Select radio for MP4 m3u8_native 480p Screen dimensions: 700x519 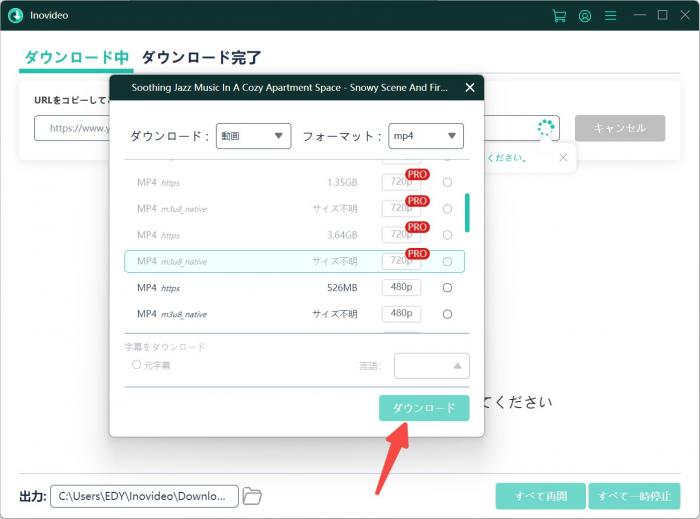coord(447,314)
